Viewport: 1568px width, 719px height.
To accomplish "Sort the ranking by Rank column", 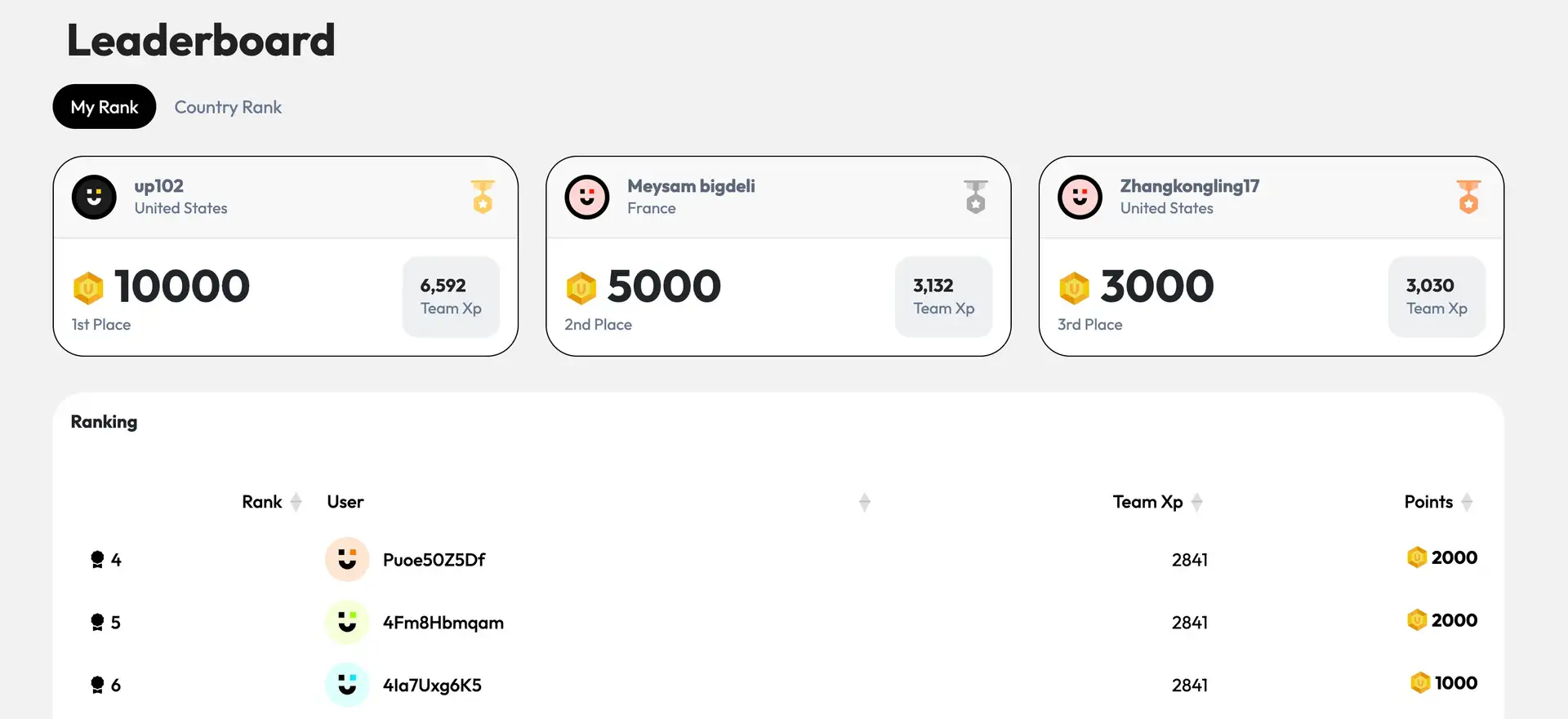I will (x=296, y=502).
